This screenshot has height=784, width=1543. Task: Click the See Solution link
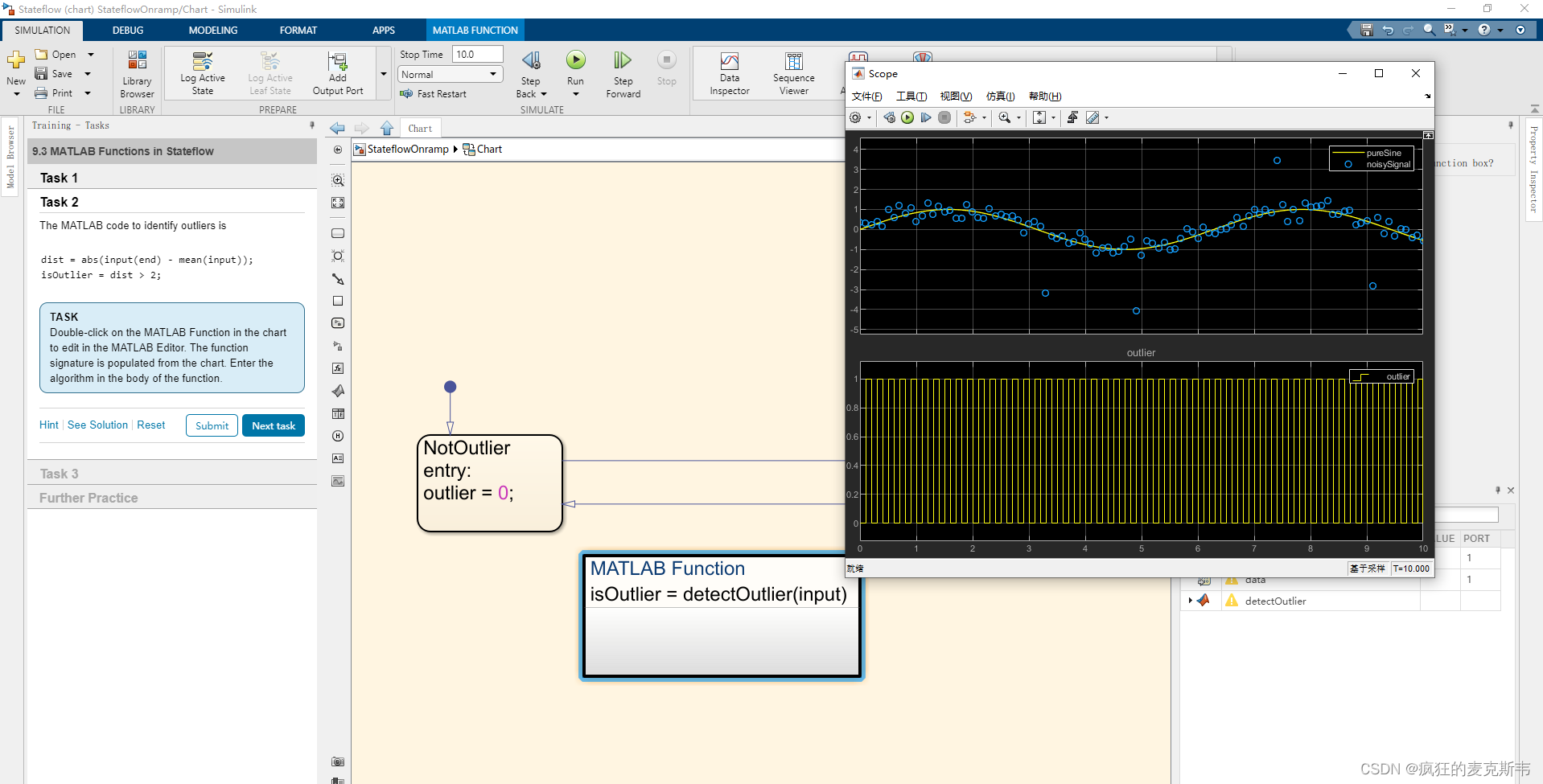point(97,425)
